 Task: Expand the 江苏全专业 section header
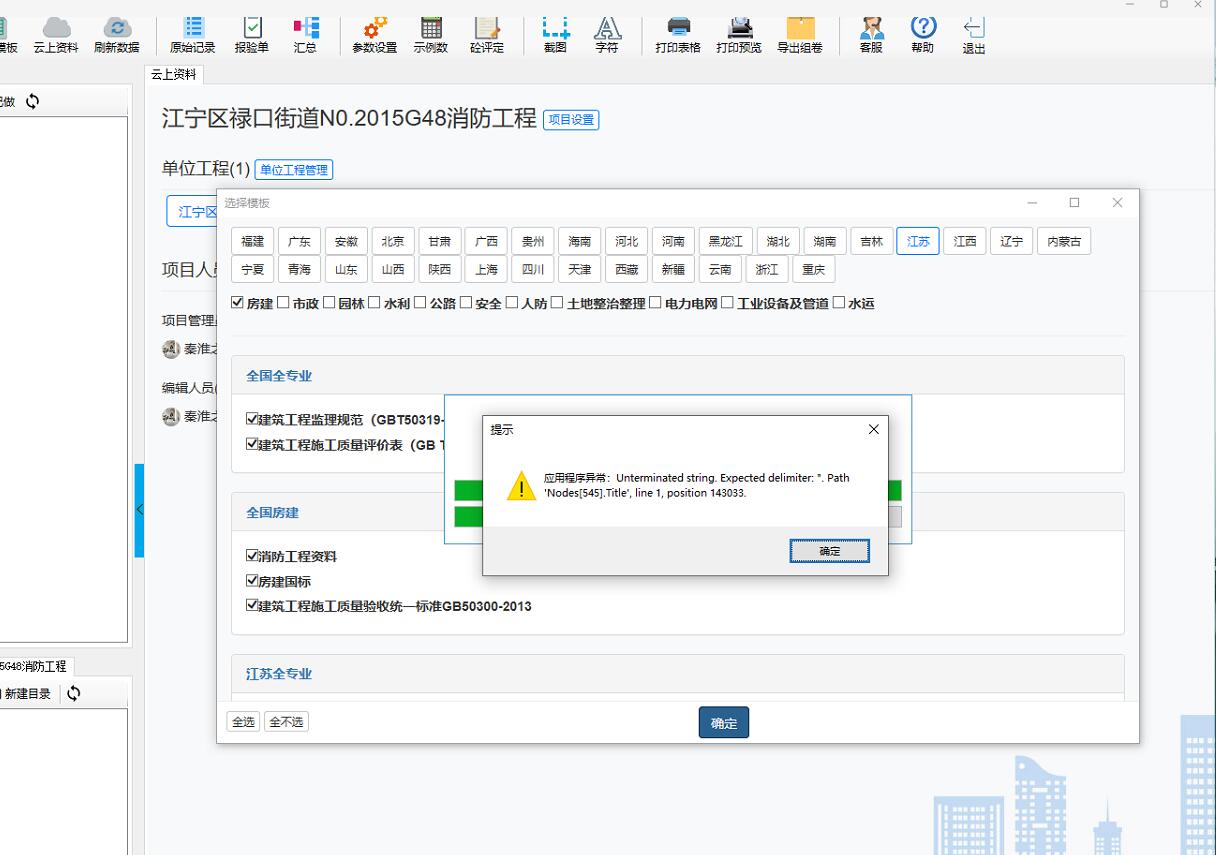(x=279, y=675)
